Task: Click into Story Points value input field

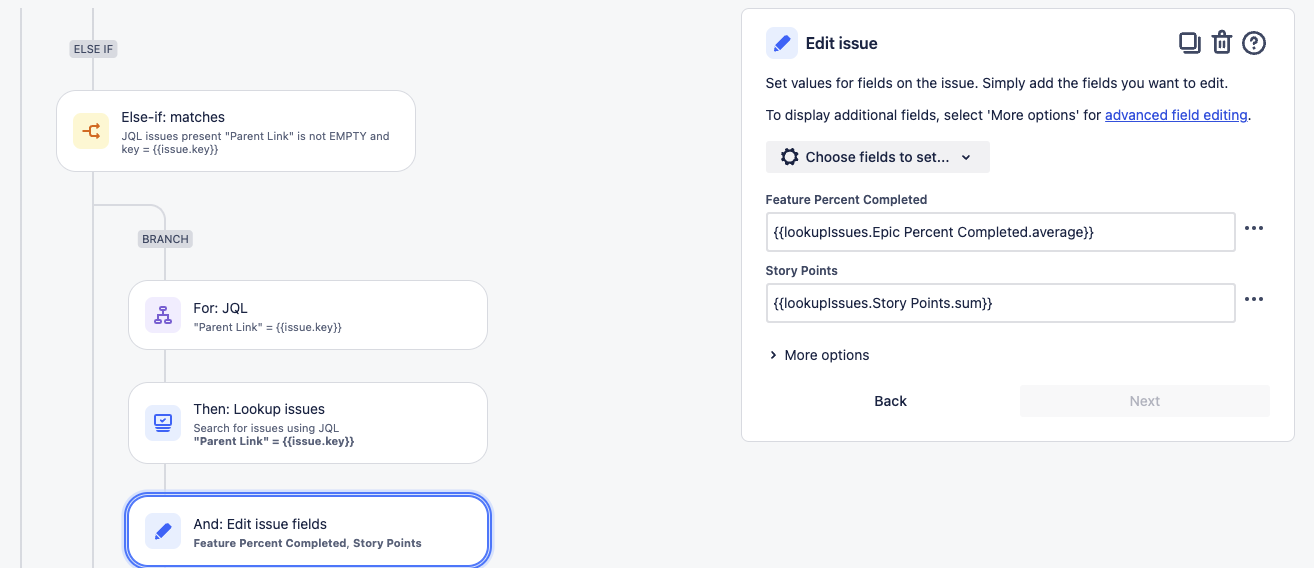Action: (1001, 303)
